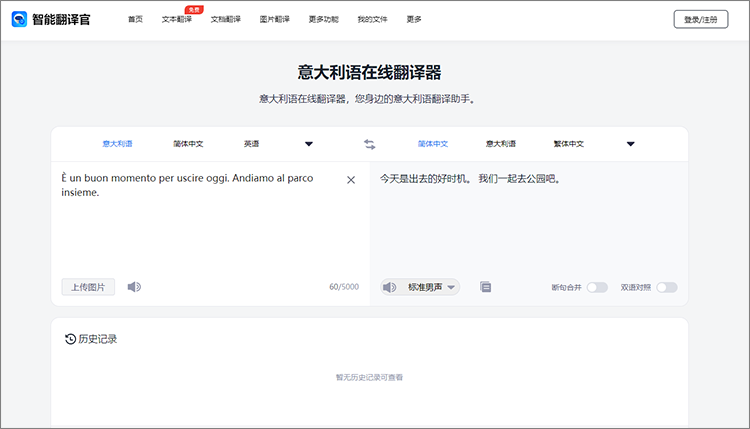Click the 智能翻译官 logo icon
This screenshot has height=429, width=750.
pos(19,19)
